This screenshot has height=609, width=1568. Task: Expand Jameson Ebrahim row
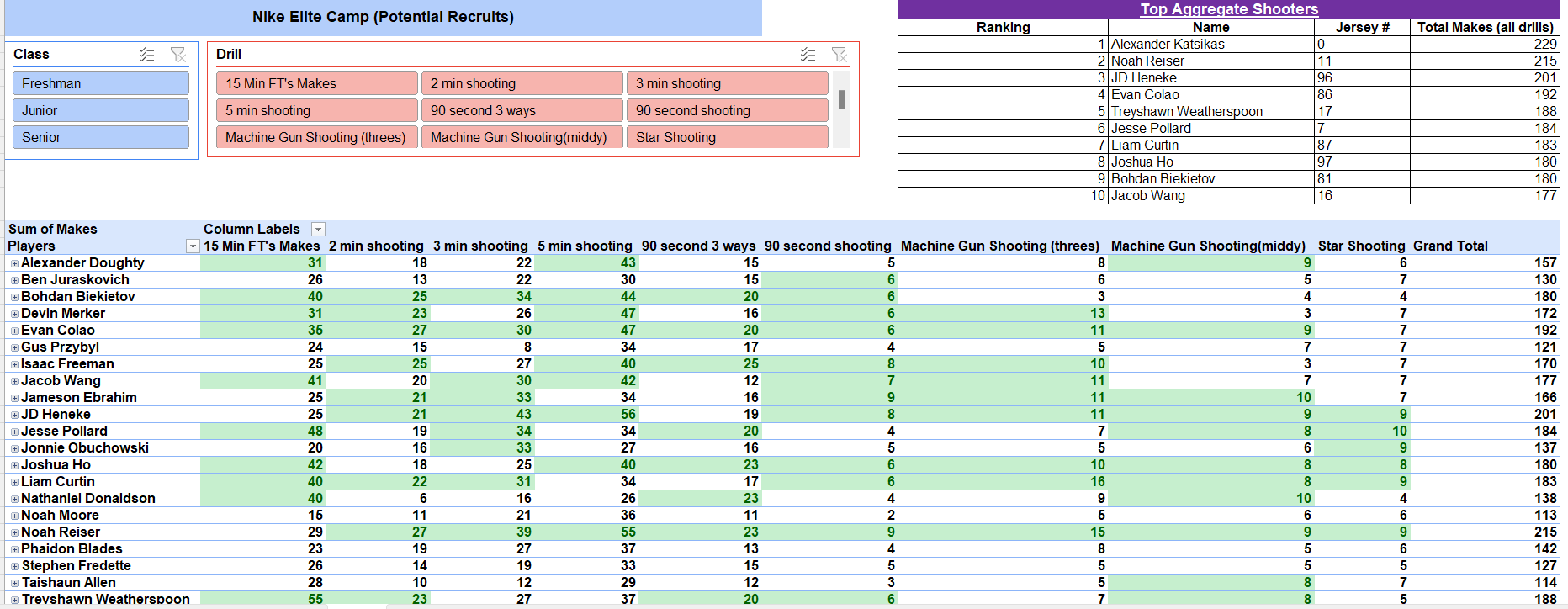pyautogui.click(x=14, y=398)
